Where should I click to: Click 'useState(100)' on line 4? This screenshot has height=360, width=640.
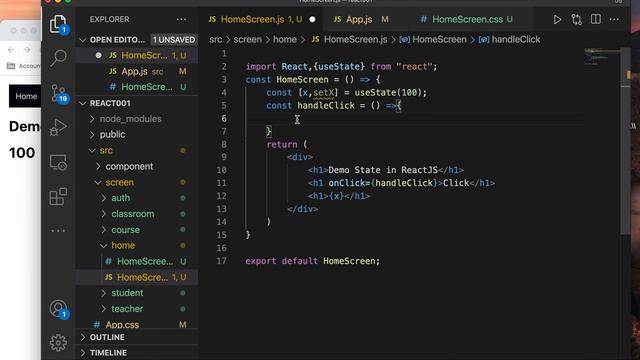click(x=390, y=92)
